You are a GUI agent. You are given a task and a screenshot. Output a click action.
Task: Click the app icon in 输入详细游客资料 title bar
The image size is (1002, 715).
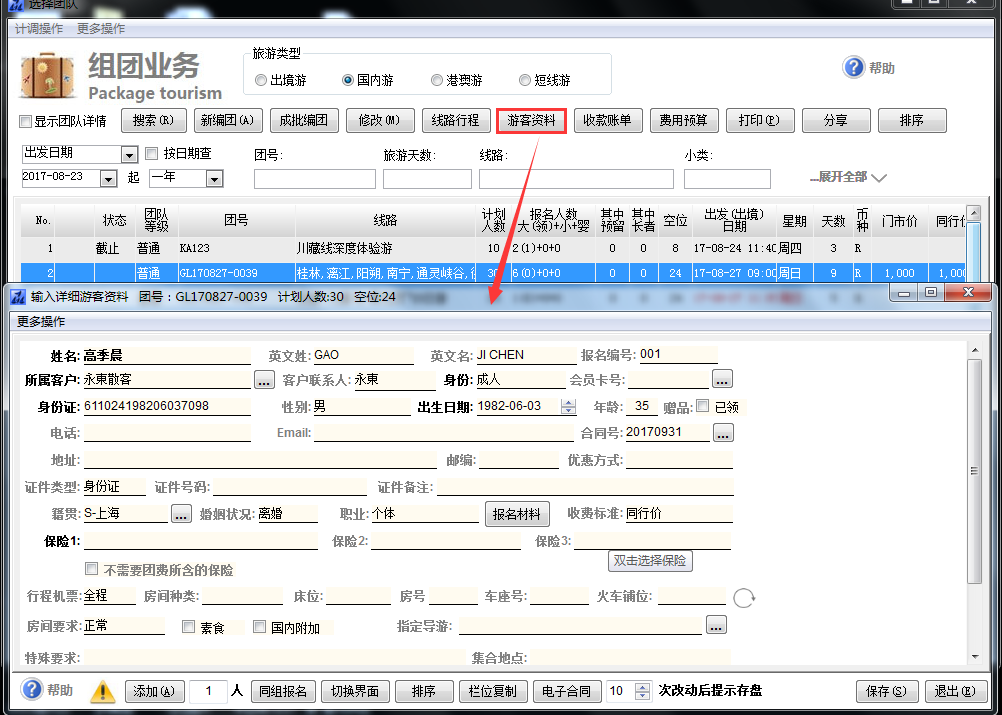pos(19,296)
